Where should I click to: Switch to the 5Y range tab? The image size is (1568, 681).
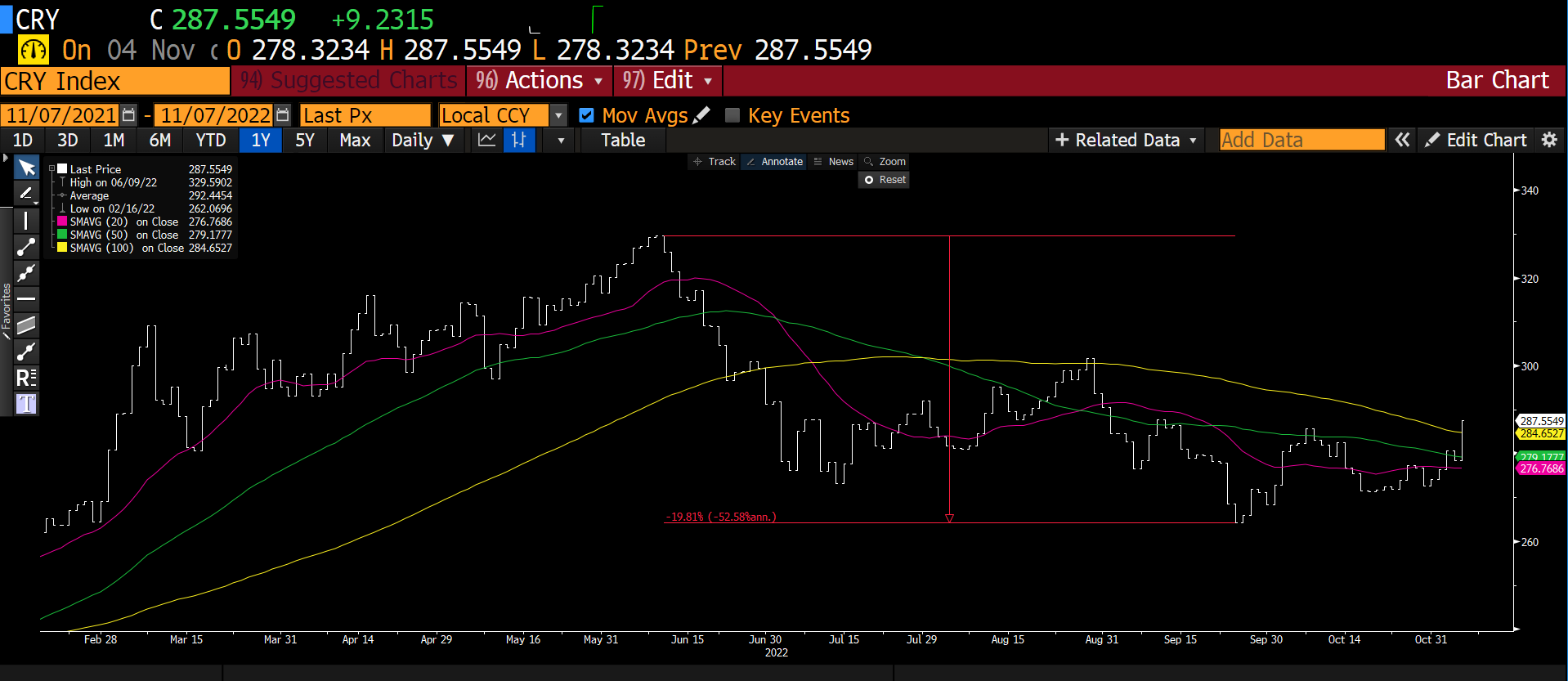pos(304,140)
